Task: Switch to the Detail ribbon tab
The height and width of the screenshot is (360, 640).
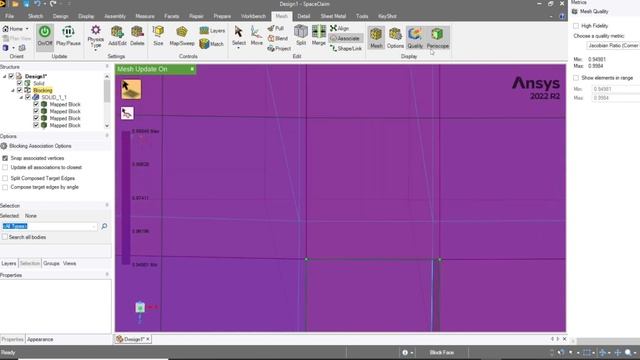Action: pyautogui.click(x=303, y=16)
